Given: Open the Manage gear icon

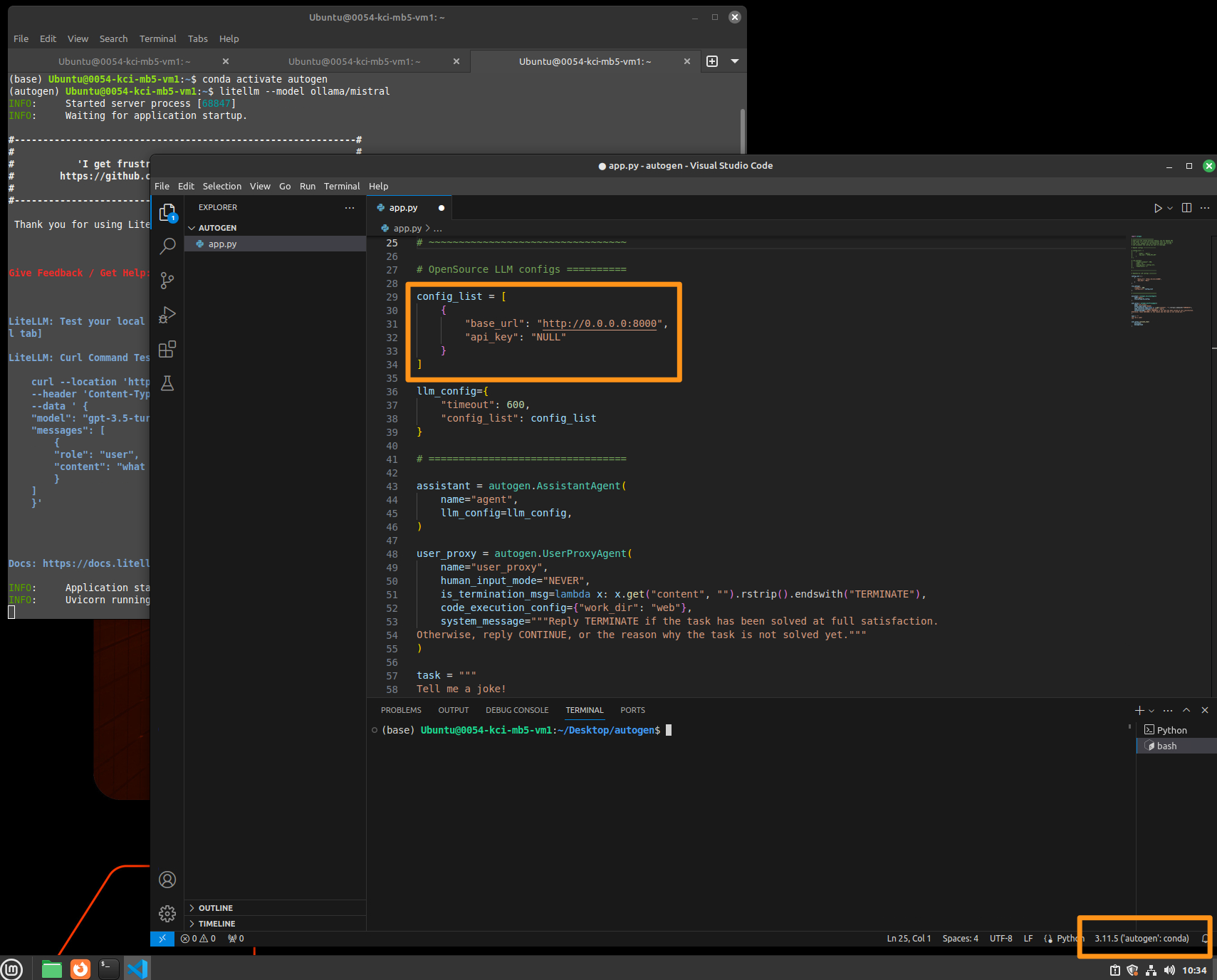Looking at the screenshot, I should coord(167,913).
